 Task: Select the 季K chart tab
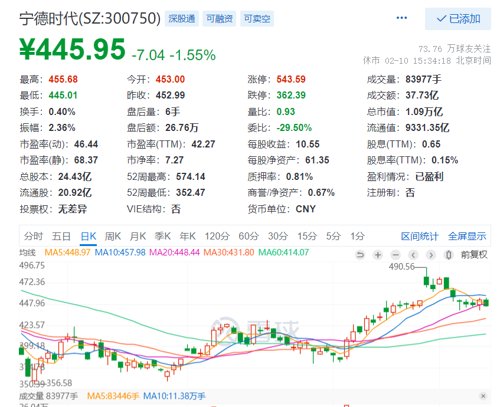163,236
